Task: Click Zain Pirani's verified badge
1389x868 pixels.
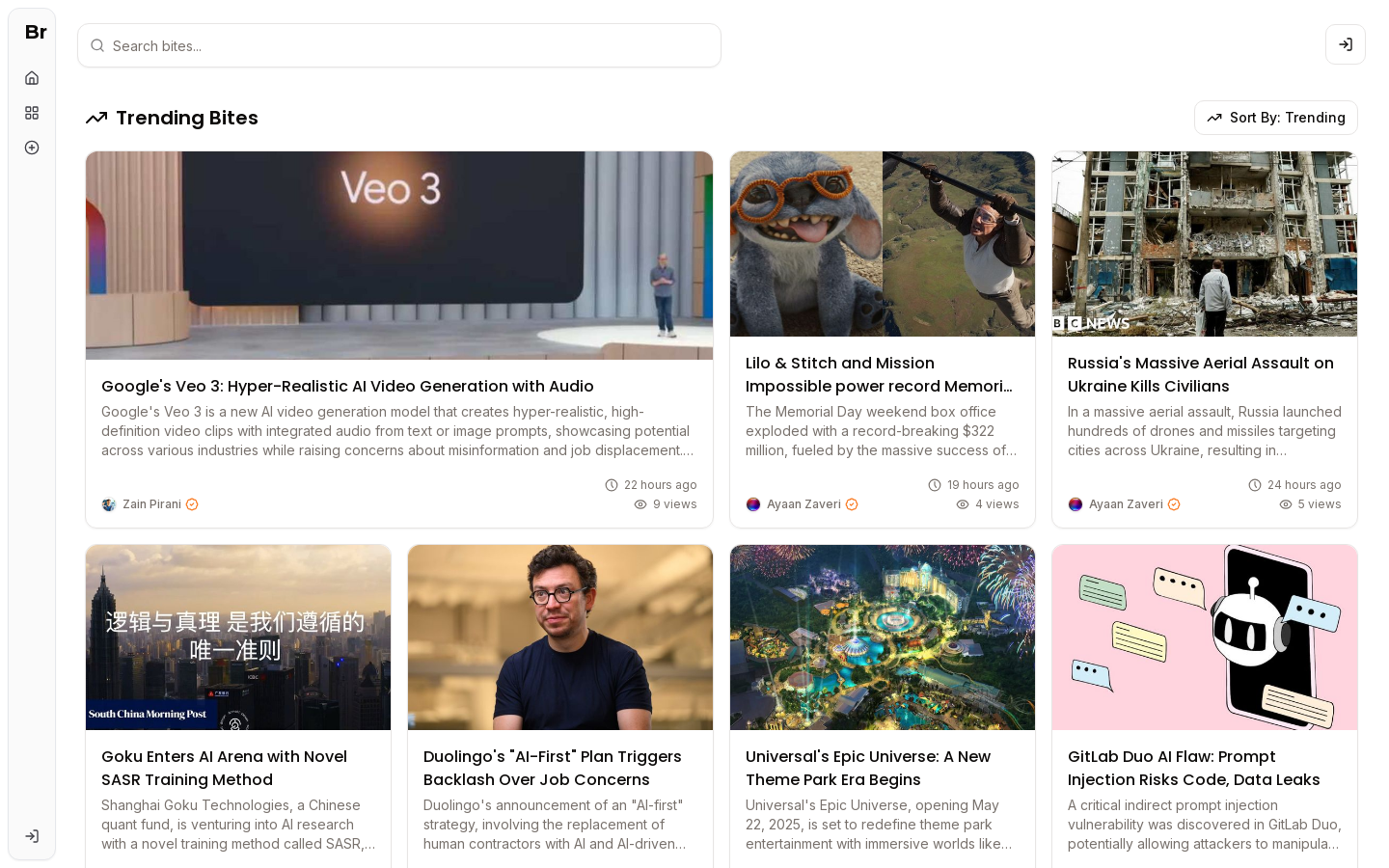Action: [192, 504]
